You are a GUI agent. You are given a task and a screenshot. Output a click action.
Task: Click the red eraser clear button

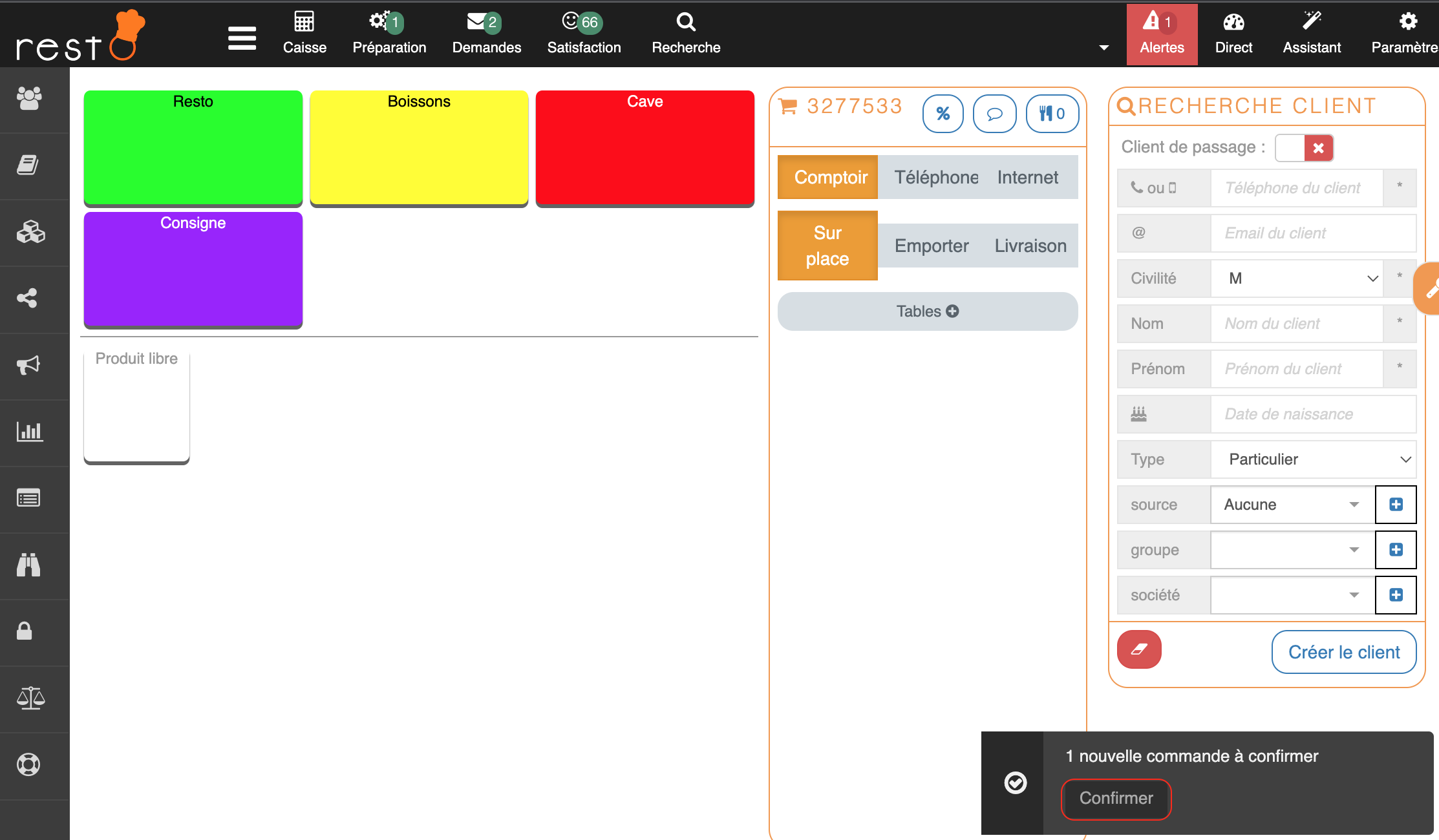point(1139,649)
